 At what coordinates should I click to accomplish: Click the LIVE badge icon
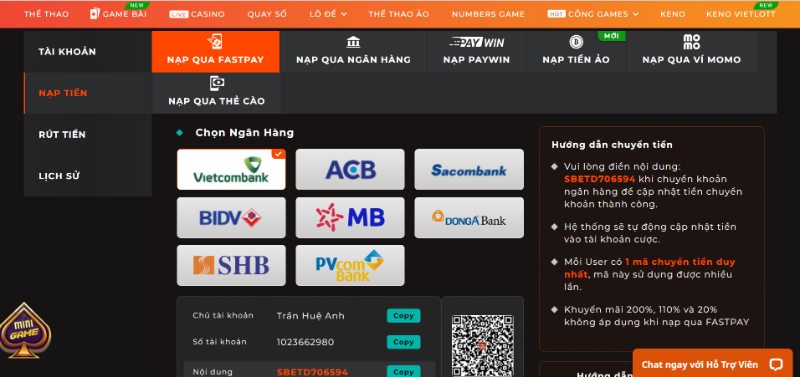click(179, 14)
